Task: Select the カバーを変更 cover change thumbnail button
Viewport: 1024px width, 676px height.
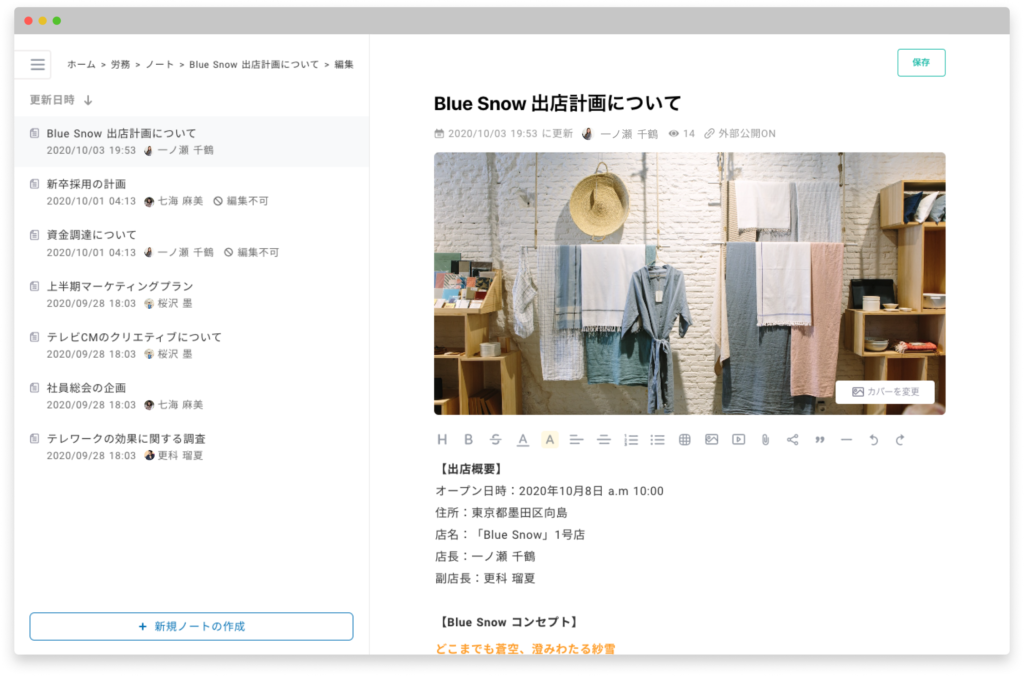Action: click(x=886, y=392)
